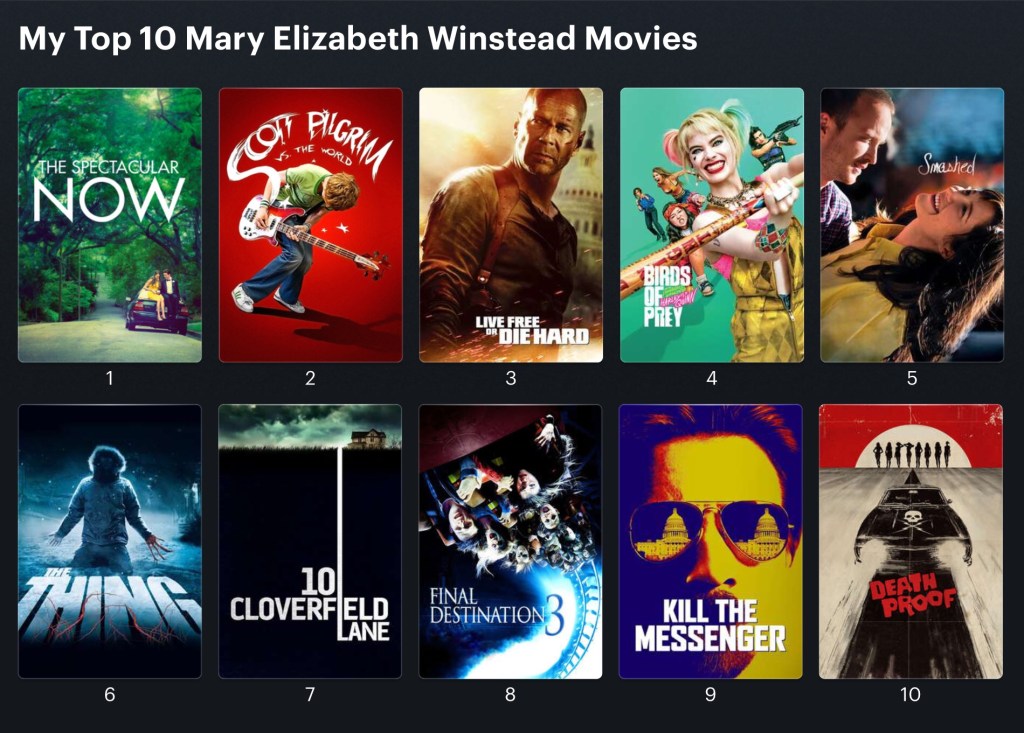
Task: Open The Thing movie poster
Action: tap(110, 542)
